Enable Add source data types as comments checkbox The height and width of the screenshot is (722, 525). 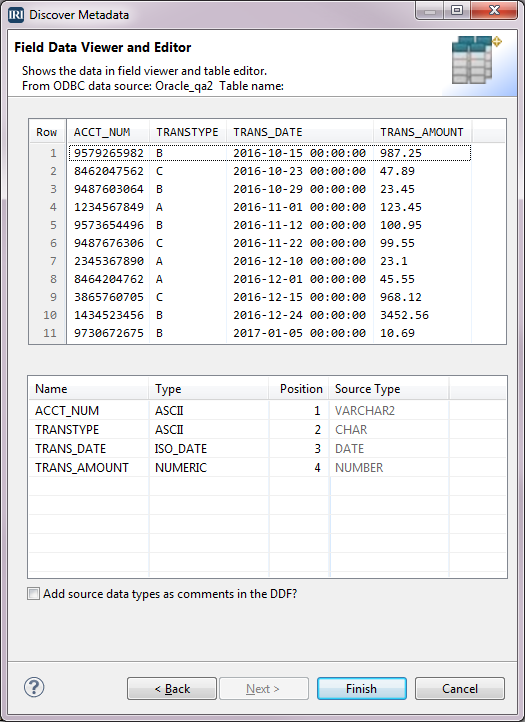tap(34, 594)
